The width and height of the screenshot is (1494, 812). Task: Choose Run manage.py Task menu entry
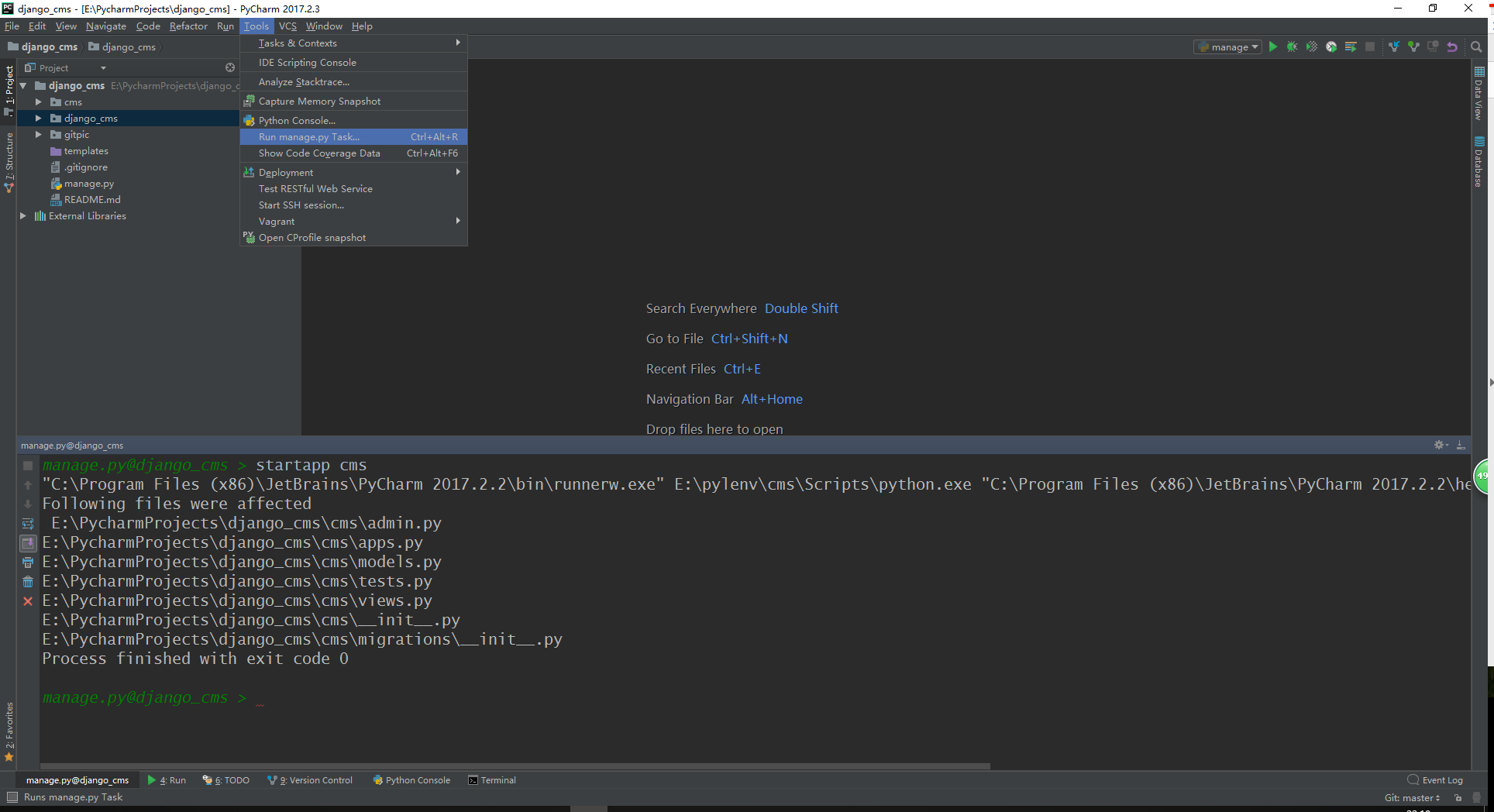coord(353,137)
